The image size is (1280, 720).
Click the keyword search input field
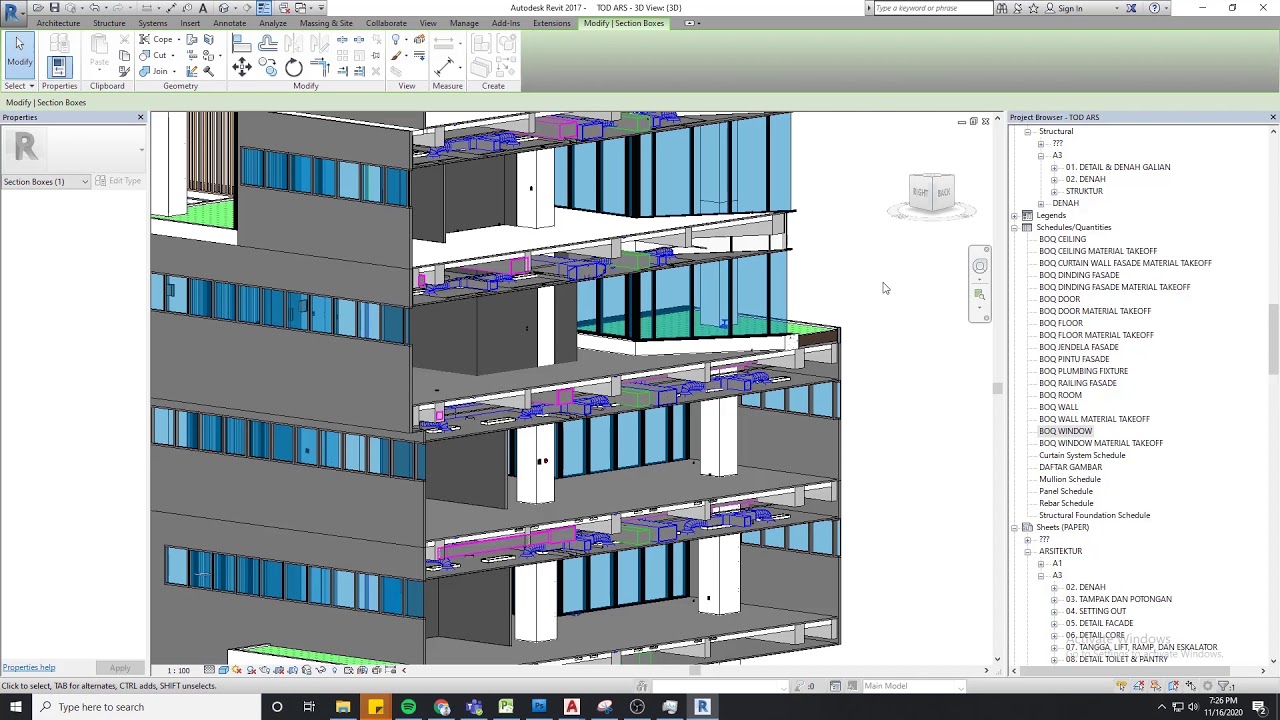click(933, 8)
